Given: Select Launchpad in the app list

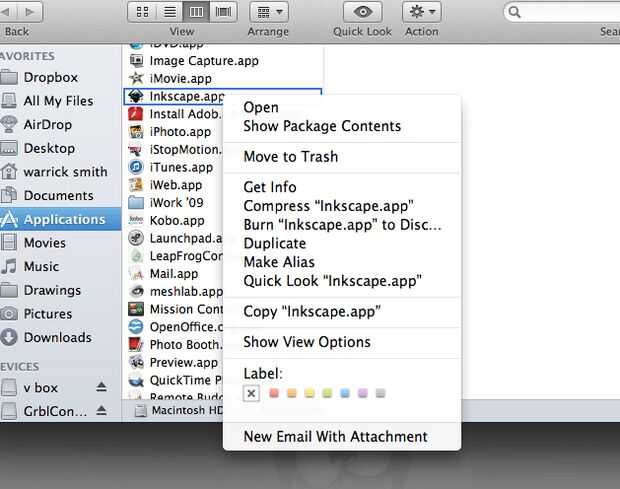Looking at the screenshot, I should [175, 238].
